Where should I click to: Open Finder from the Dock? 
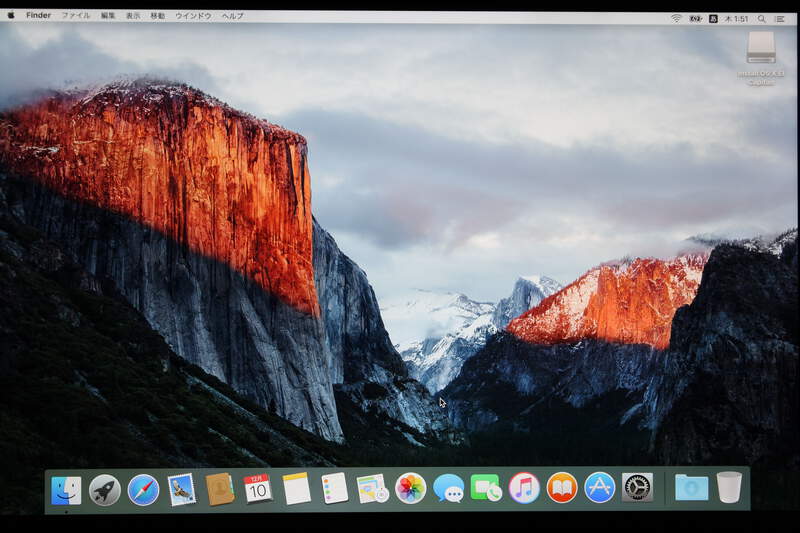pos(66,489)
